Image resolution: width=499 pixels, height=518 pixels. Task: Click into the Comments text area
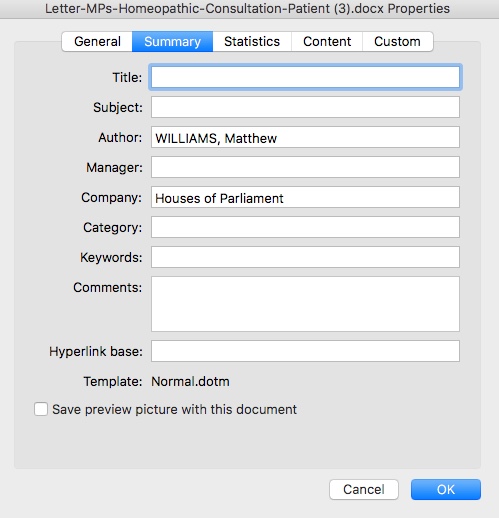click(305, 304)
